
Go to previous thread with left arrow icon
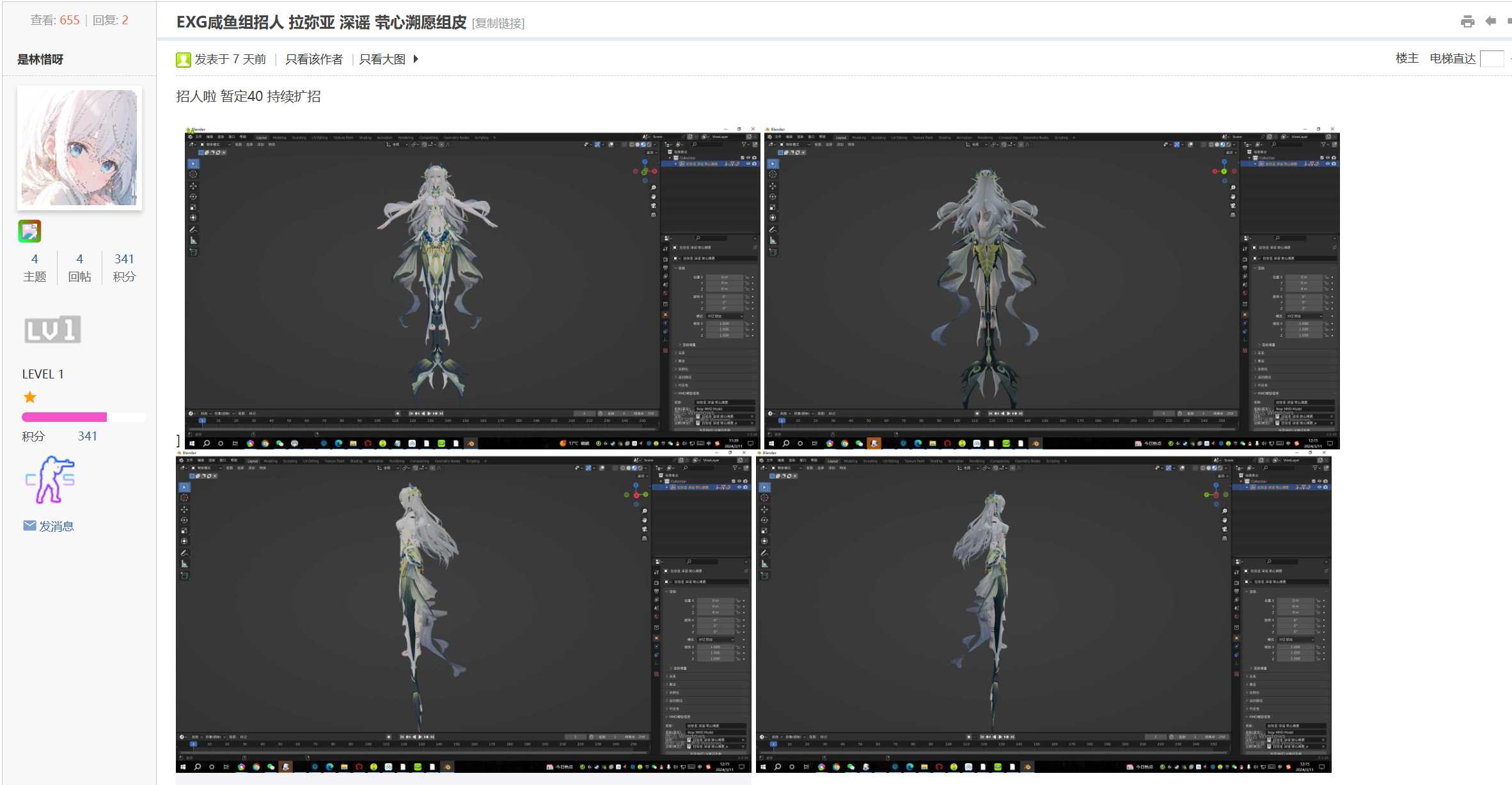click(1491, 21)
